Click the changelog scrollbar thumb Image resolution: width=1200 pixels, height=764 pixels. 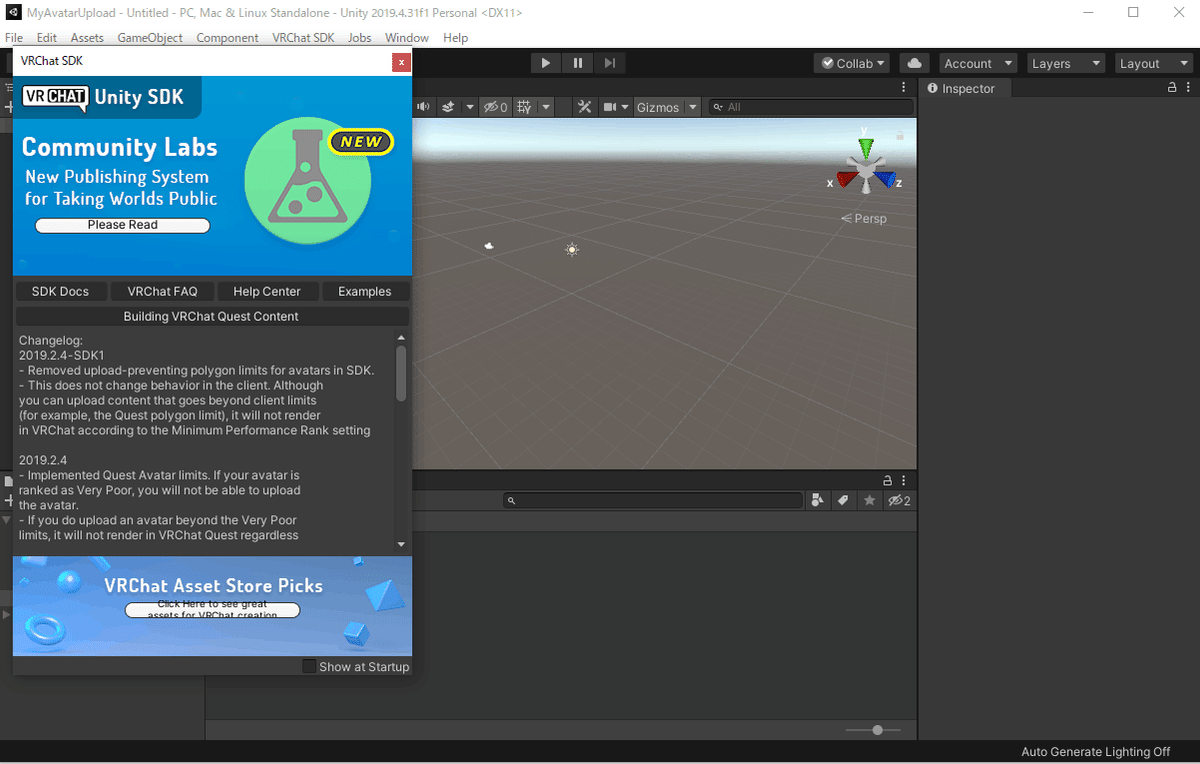(401, 373)
